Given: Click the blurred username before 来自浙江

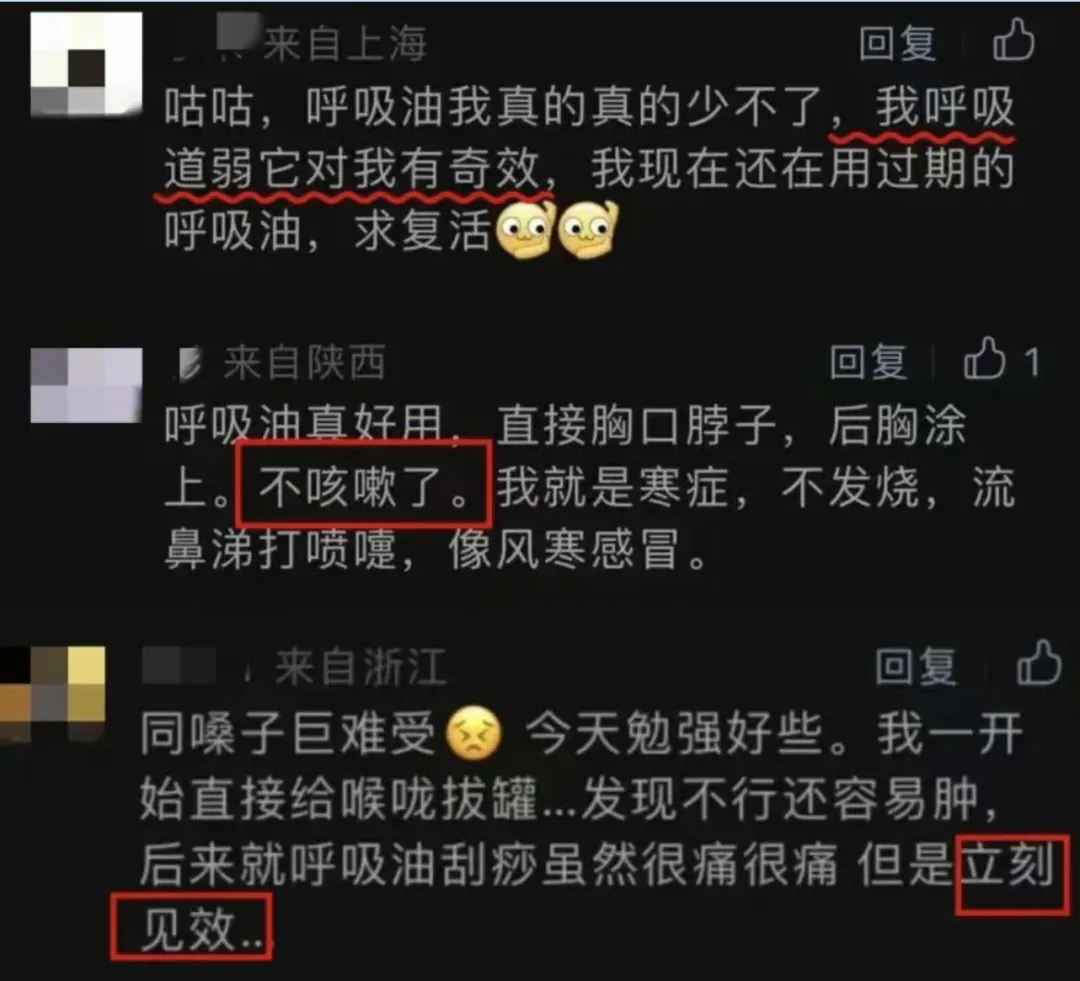Looking at the screenshot, I should click(x=195, y=665).
